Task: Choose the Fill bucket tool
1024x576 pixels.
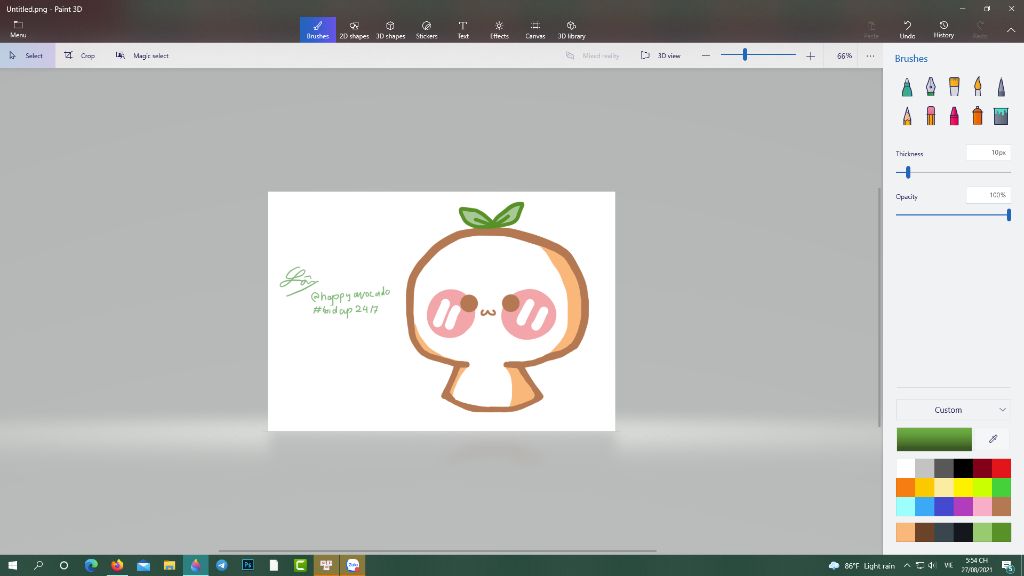Action: [1001, 116]
